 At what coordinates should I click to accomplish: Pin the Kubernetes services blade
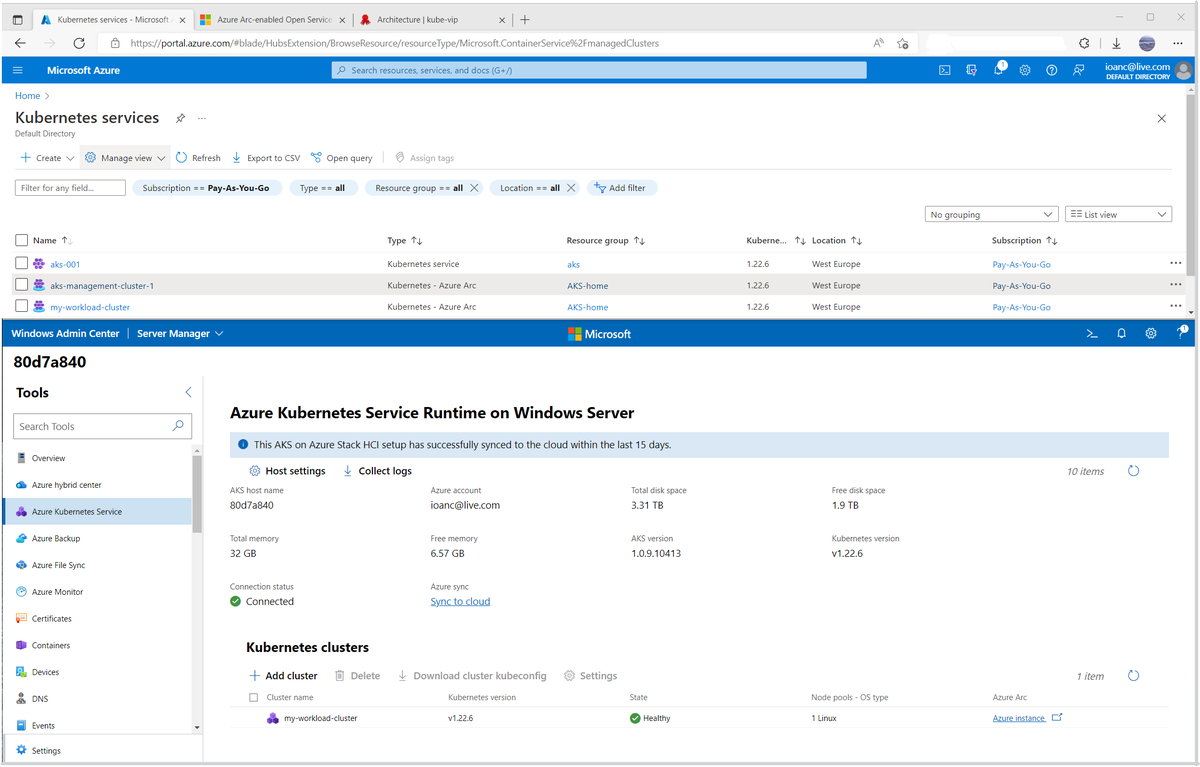point(180,118)
